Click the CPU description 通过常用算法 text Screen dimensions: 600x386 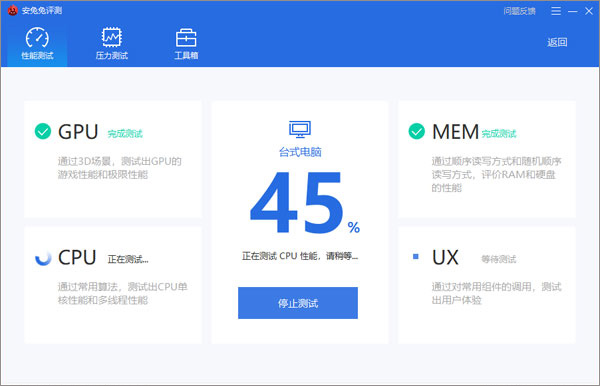click(x=122, y=293)
